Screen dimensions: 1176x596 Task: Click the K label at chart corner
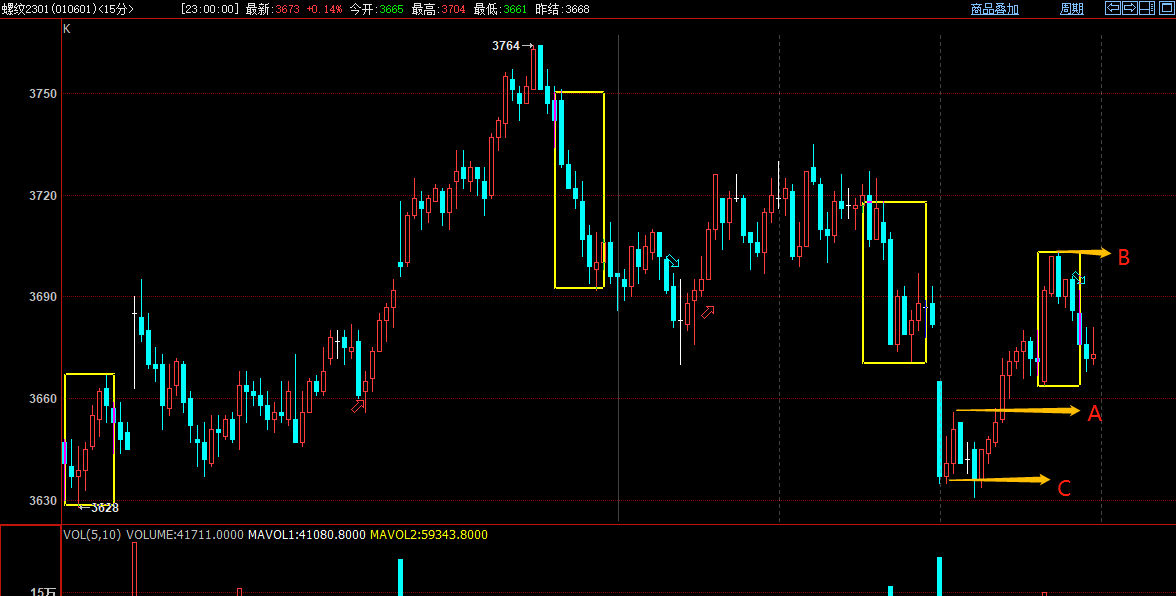point(67,28)
